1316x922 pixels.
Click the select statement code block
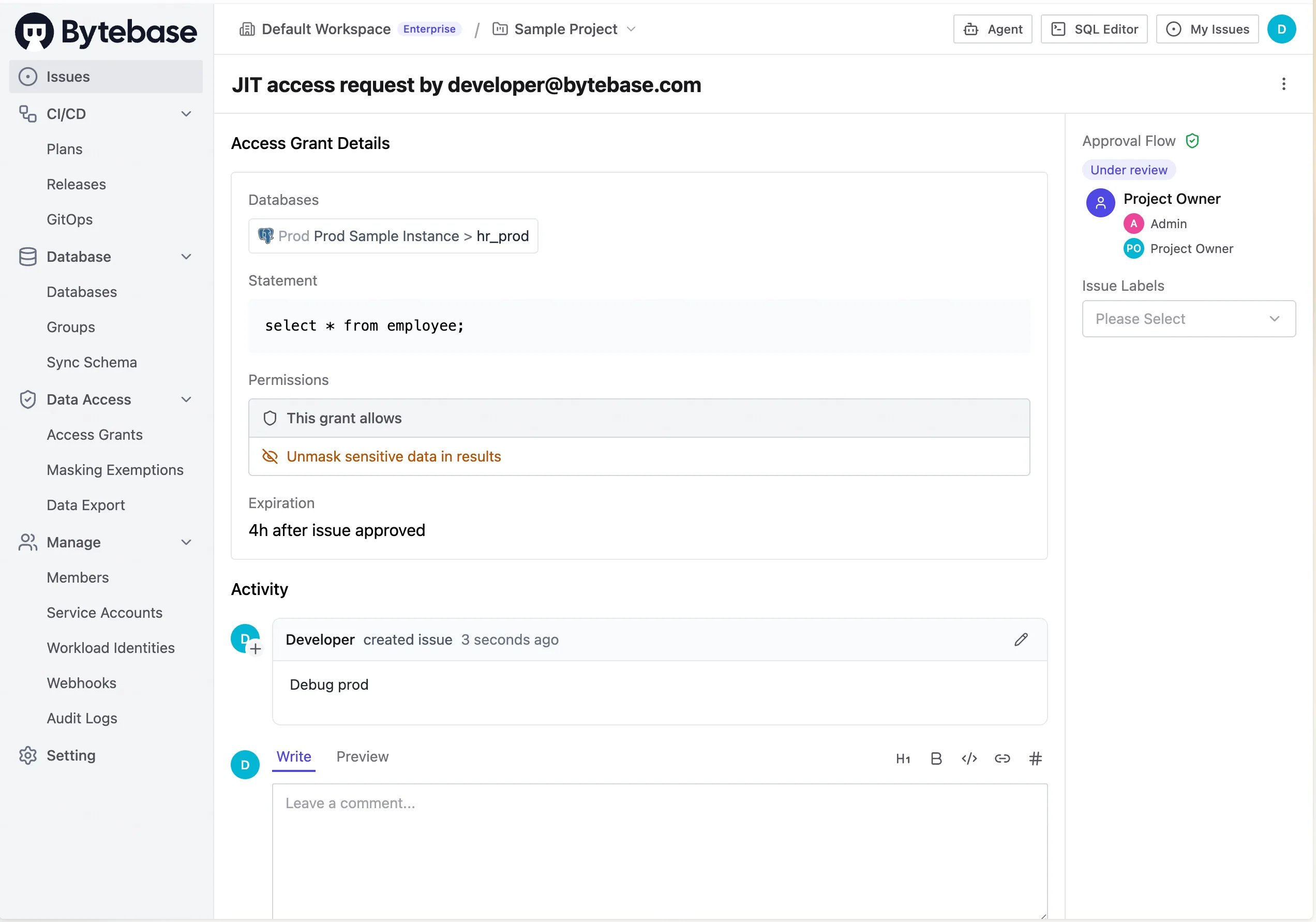pyautogui.click(x=638, y=325)
